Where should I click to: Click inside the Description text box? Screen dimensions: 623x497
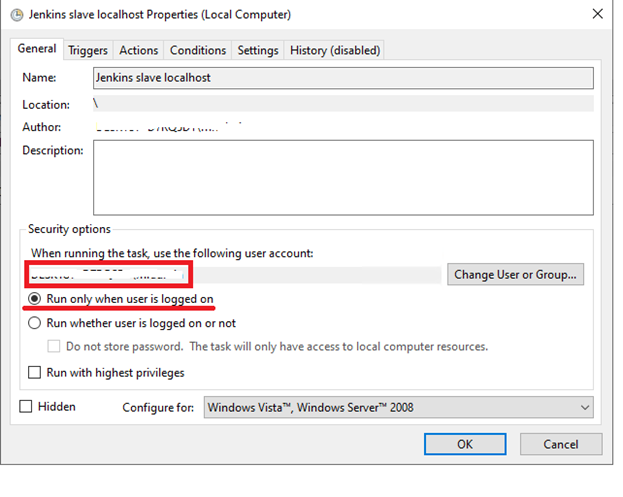point(343,177)
